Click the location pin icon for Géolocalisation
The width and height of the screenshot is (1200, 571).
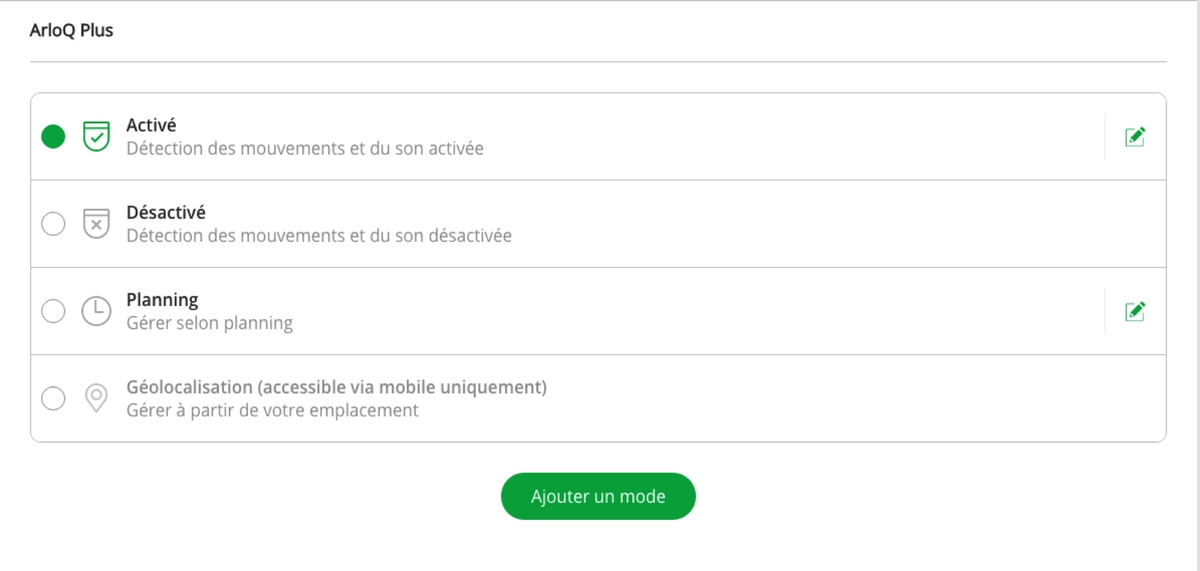(96, 398)
